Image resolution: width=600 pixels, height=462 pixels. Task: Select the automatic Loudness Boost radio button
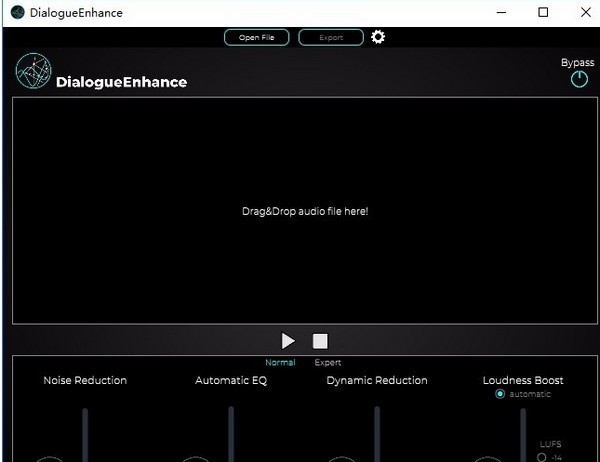[x=500, y=394]
